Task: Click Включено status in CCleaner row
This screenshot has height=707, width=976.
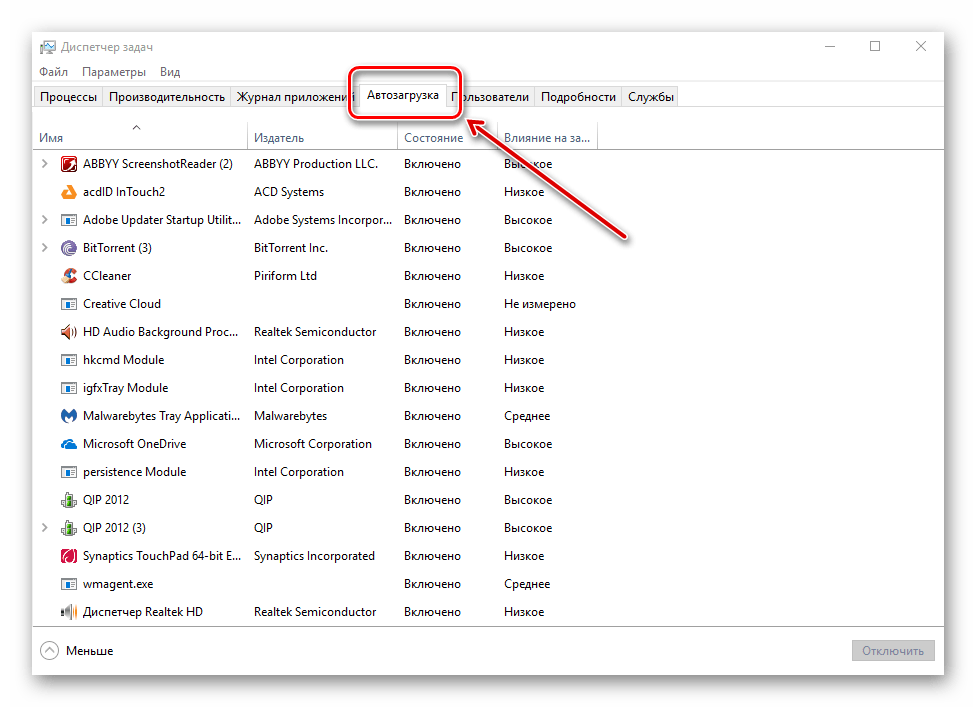Action: point(433,276)
